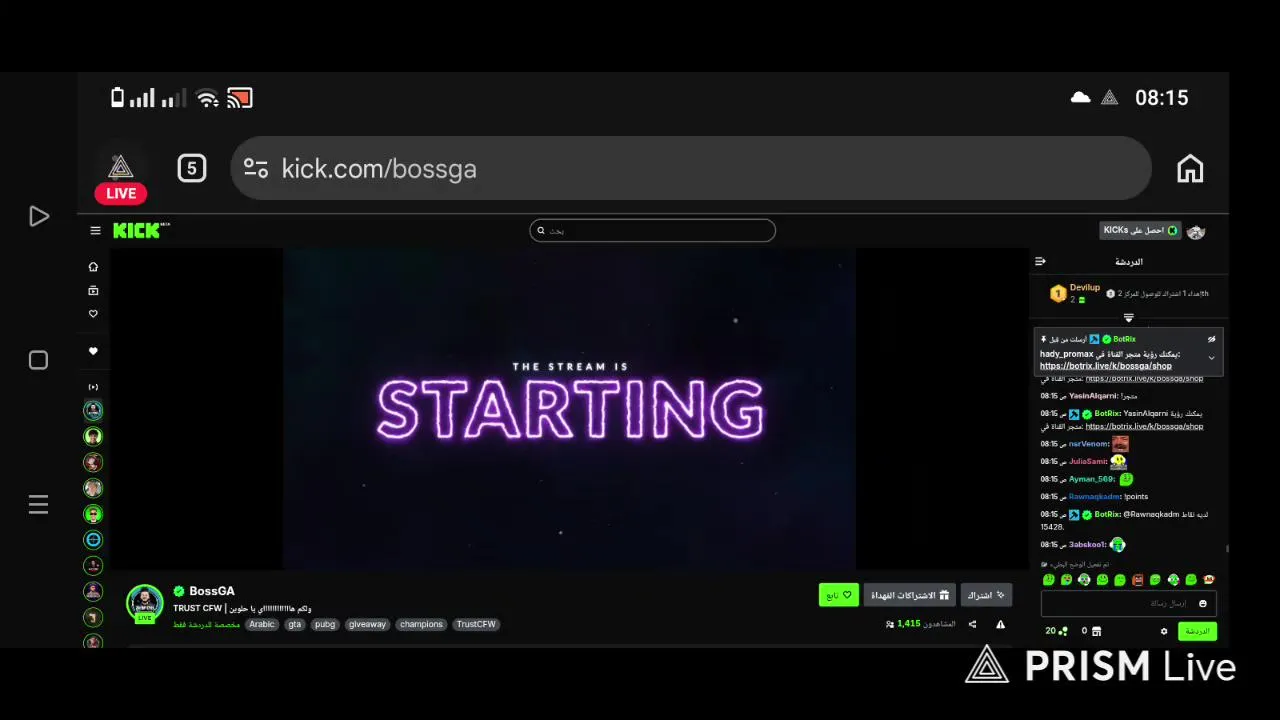The image size is (1280, 720).
Task: Click the browser address bar kick.com/bossga
Action: pos(690,168)
